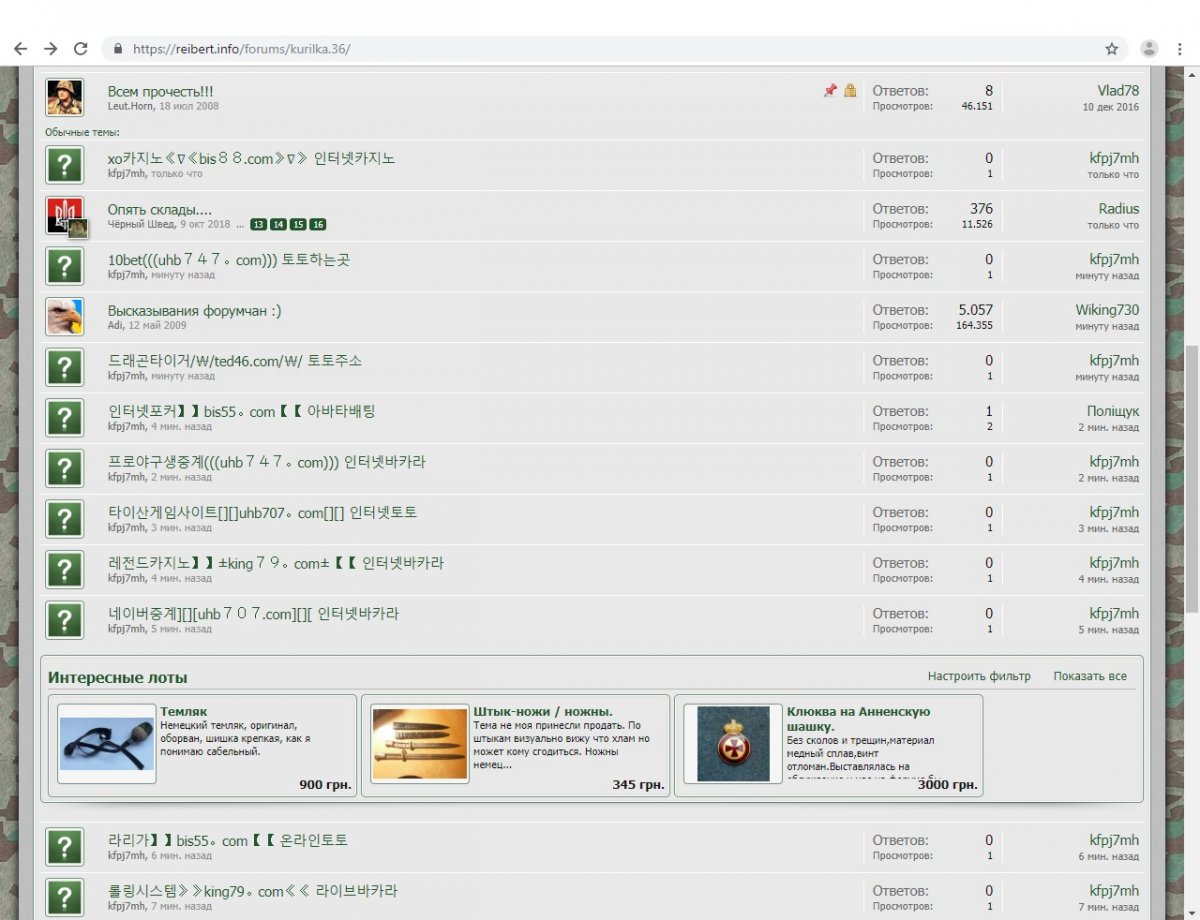1200x920 pixels.
Task: Click author Leut.Horn under Всем прочесть
Action: coord(131,106)
